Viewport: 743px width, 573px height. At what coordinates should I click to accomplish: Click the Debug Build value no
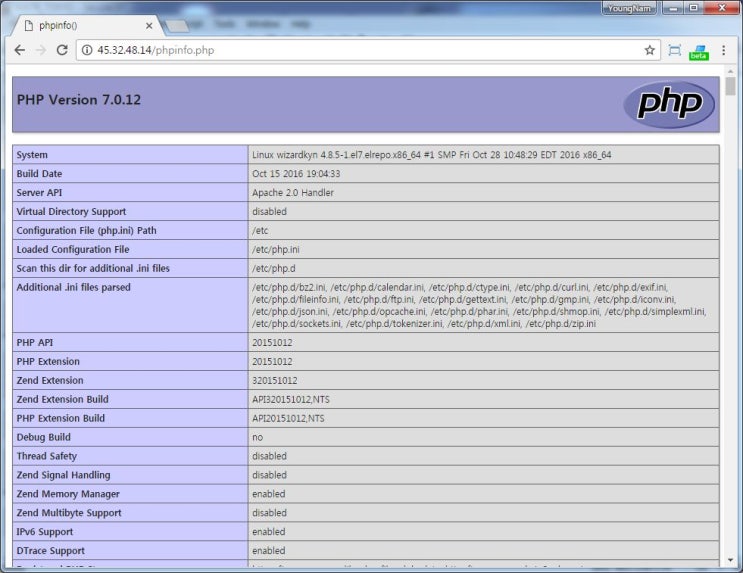(257, 437)
